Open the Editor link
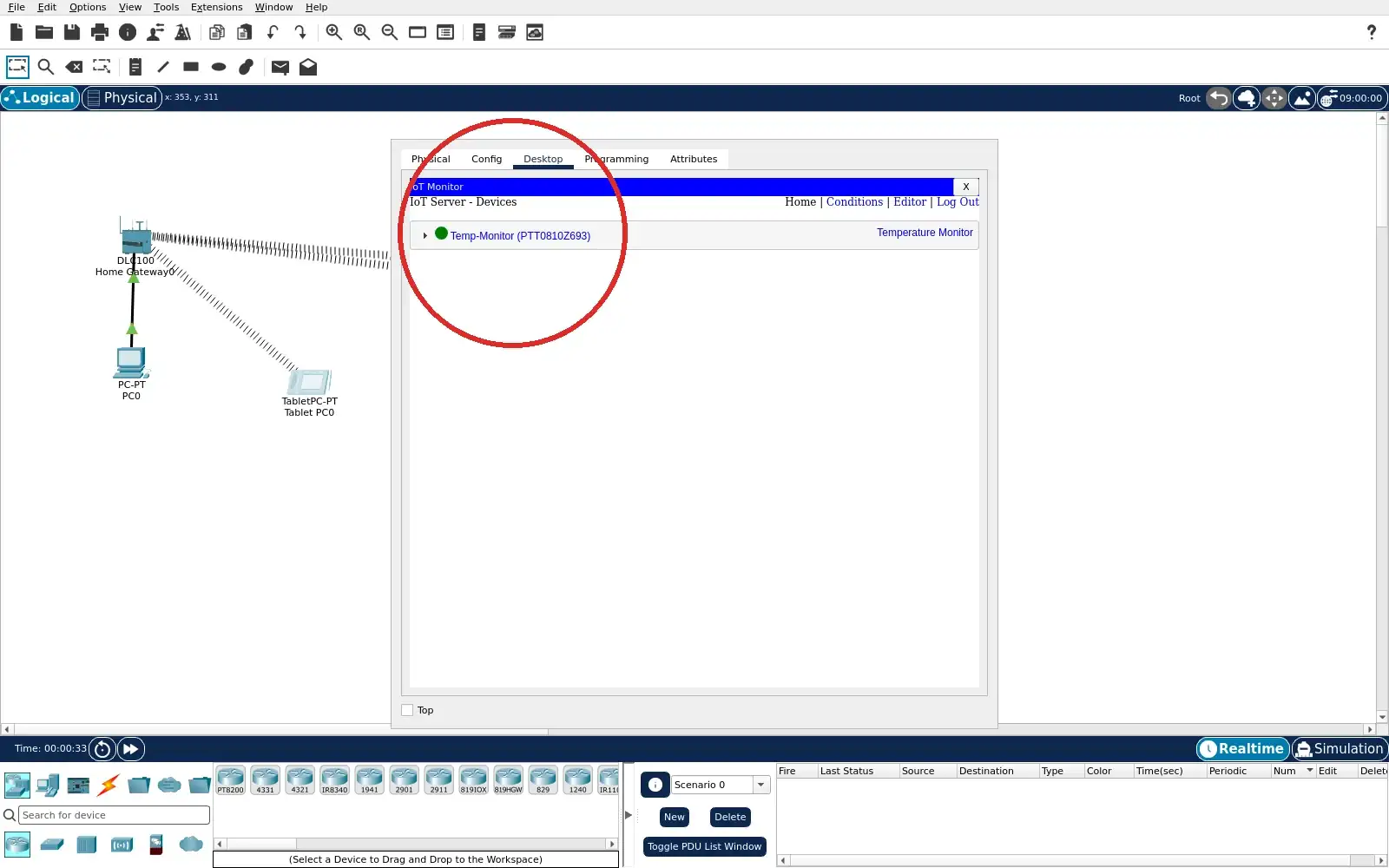This screenshot has width=1389, height=868. point(910,201)
